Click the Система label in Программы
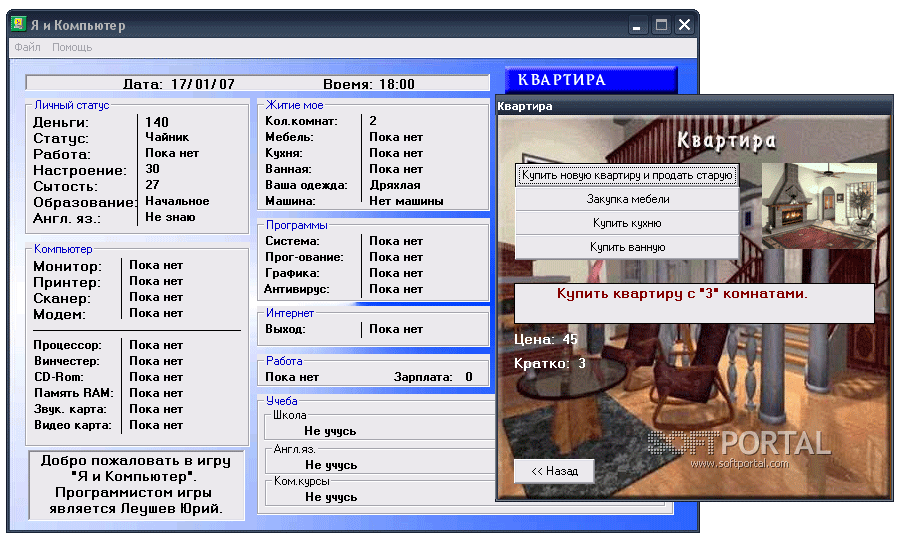 click(x=292, y=241)
